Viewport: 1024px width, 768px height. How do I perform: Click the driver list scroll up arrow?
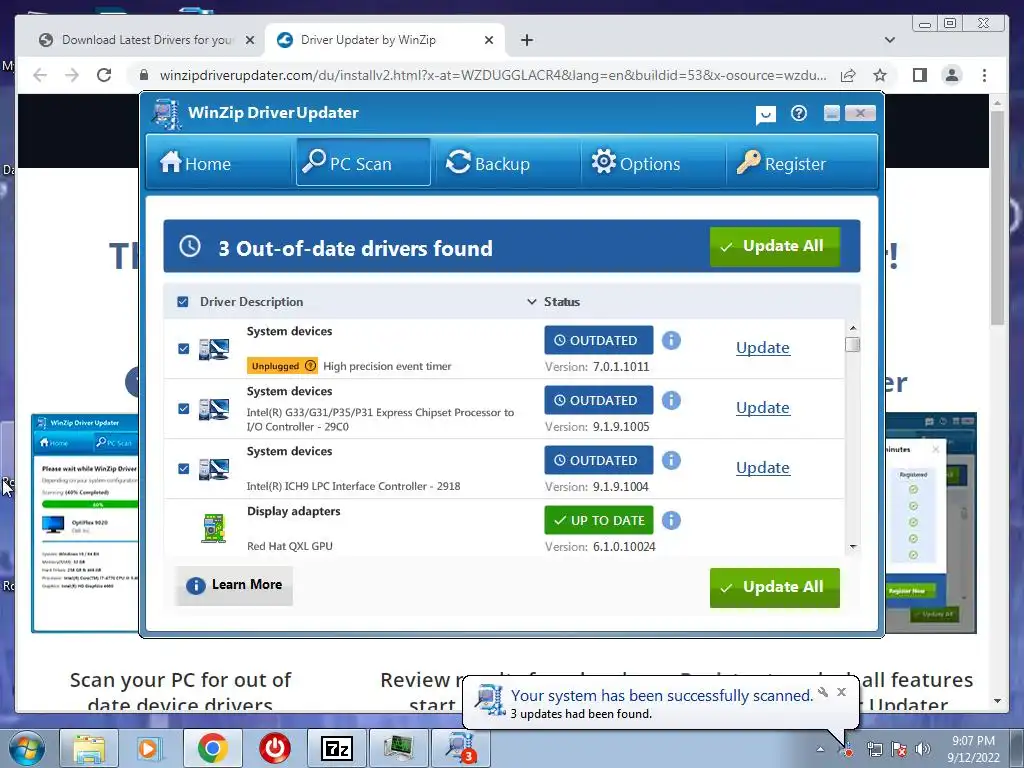pos(852,328)
